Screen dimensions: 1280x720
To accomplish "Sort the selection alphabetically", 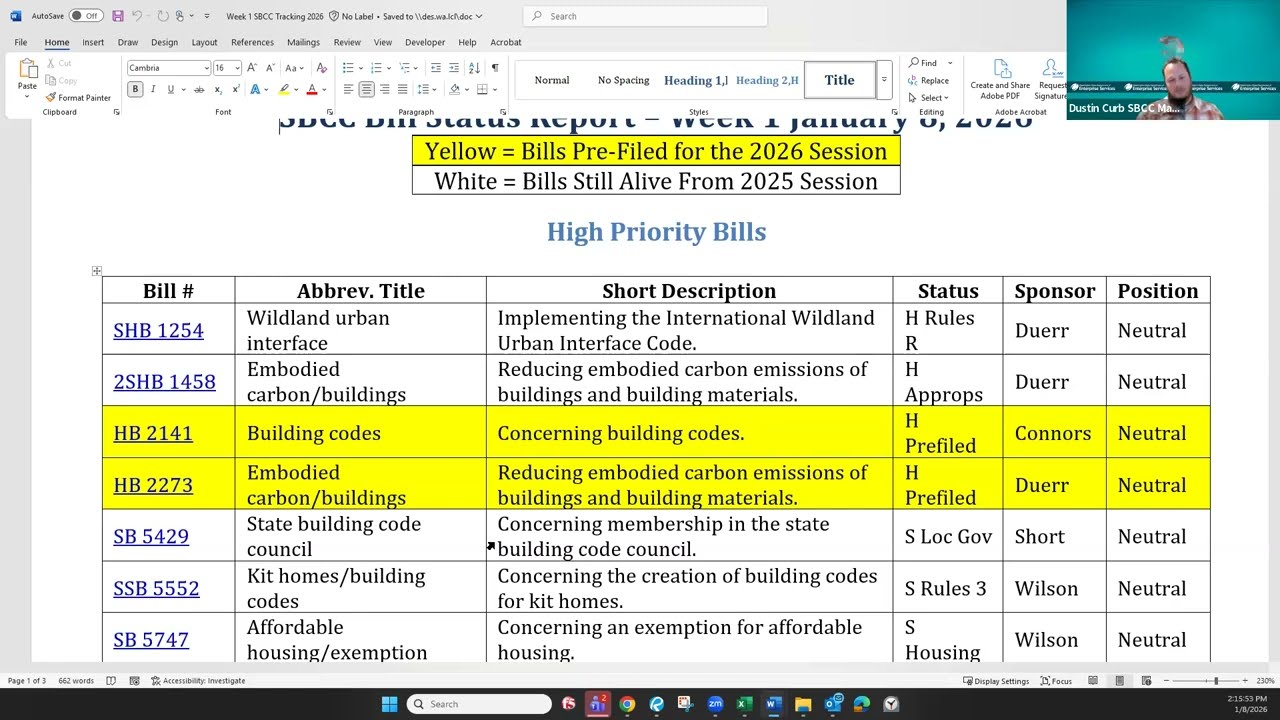I will point(474,68).
